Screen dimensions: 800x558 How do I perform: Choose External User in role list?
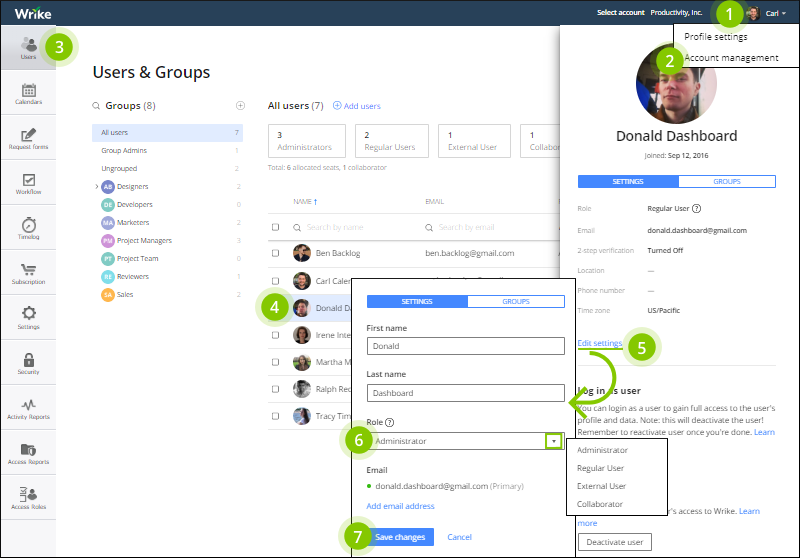click(601, 486)
